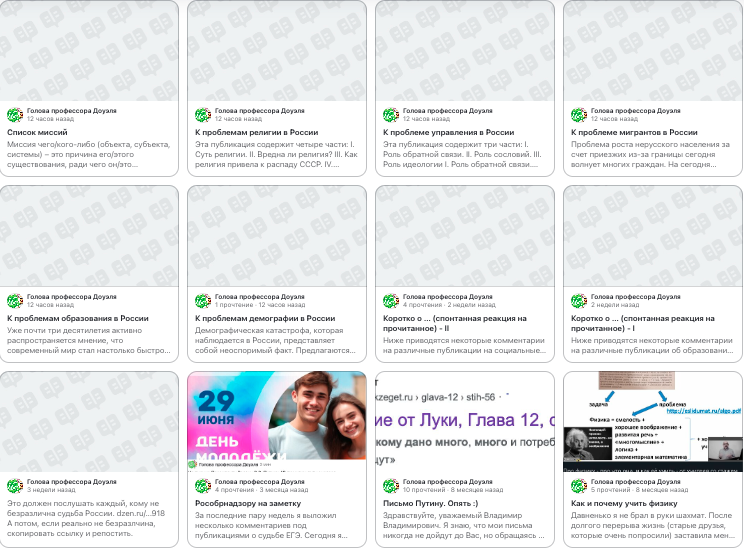Viewport: 744px width, 550px height.
Task: Click channel avatar on 'Список миссий' card
Action: 15,114
